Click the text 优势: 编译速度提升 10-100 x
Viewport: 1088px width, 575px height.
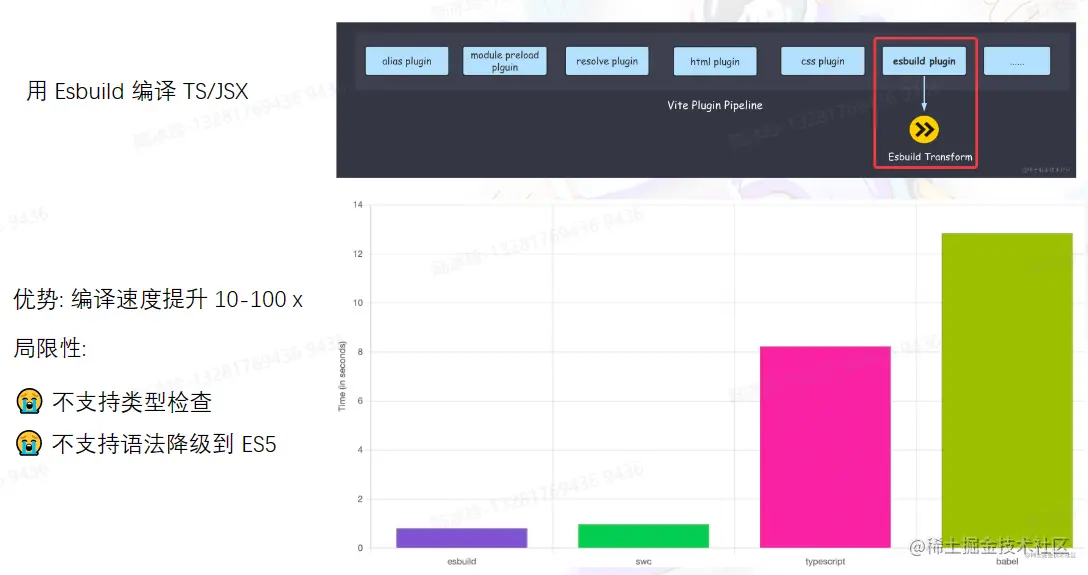158,300
